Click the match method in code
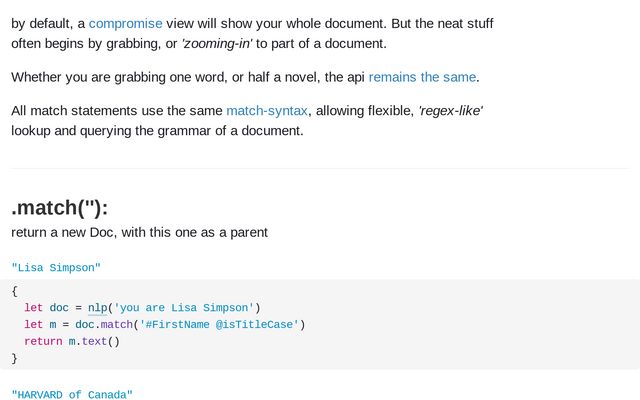Screen dimensions: 640x400 pos(116,324)
